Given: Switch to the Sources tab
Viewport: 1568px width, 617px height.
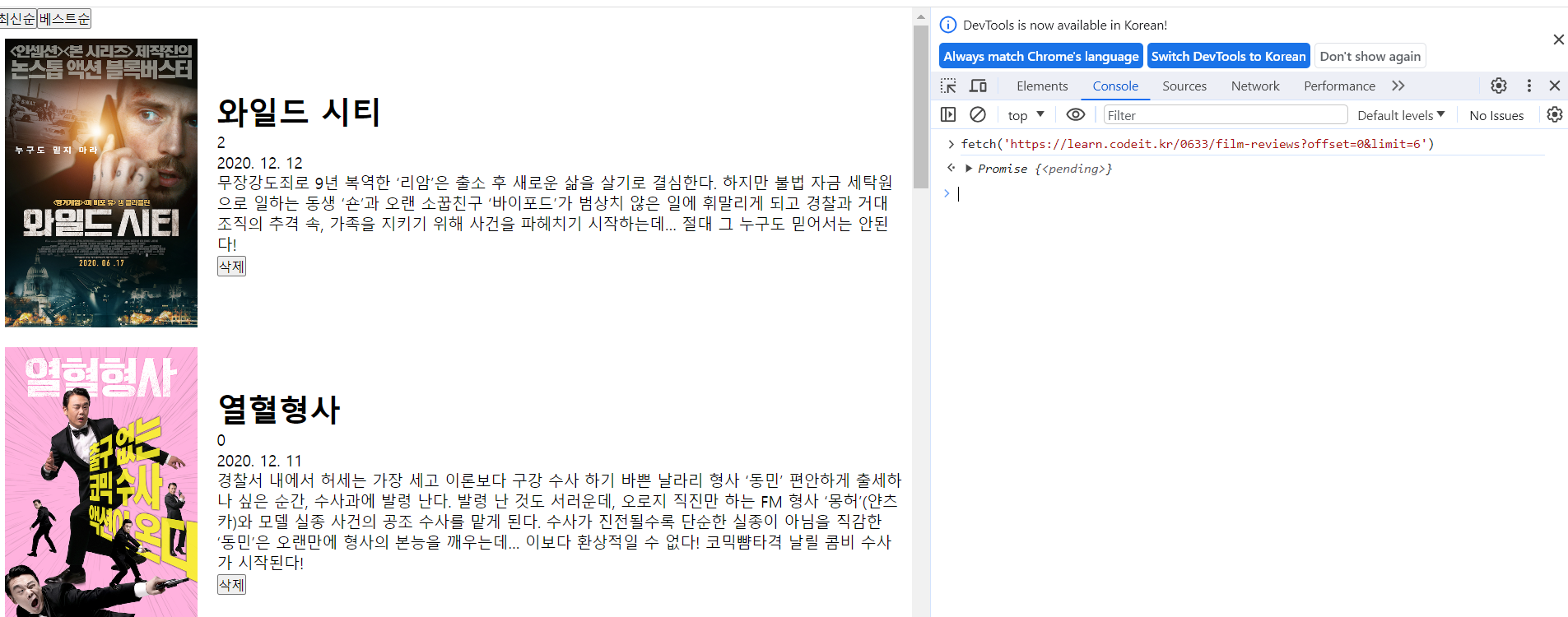Looking at the screenshot, I should pos(1184,86).
